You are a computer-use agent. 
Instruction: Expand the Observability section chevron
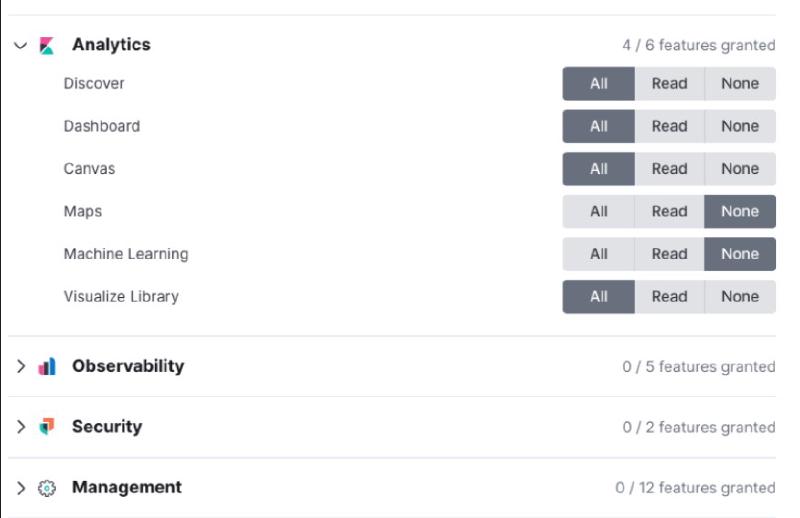(21, 367)
